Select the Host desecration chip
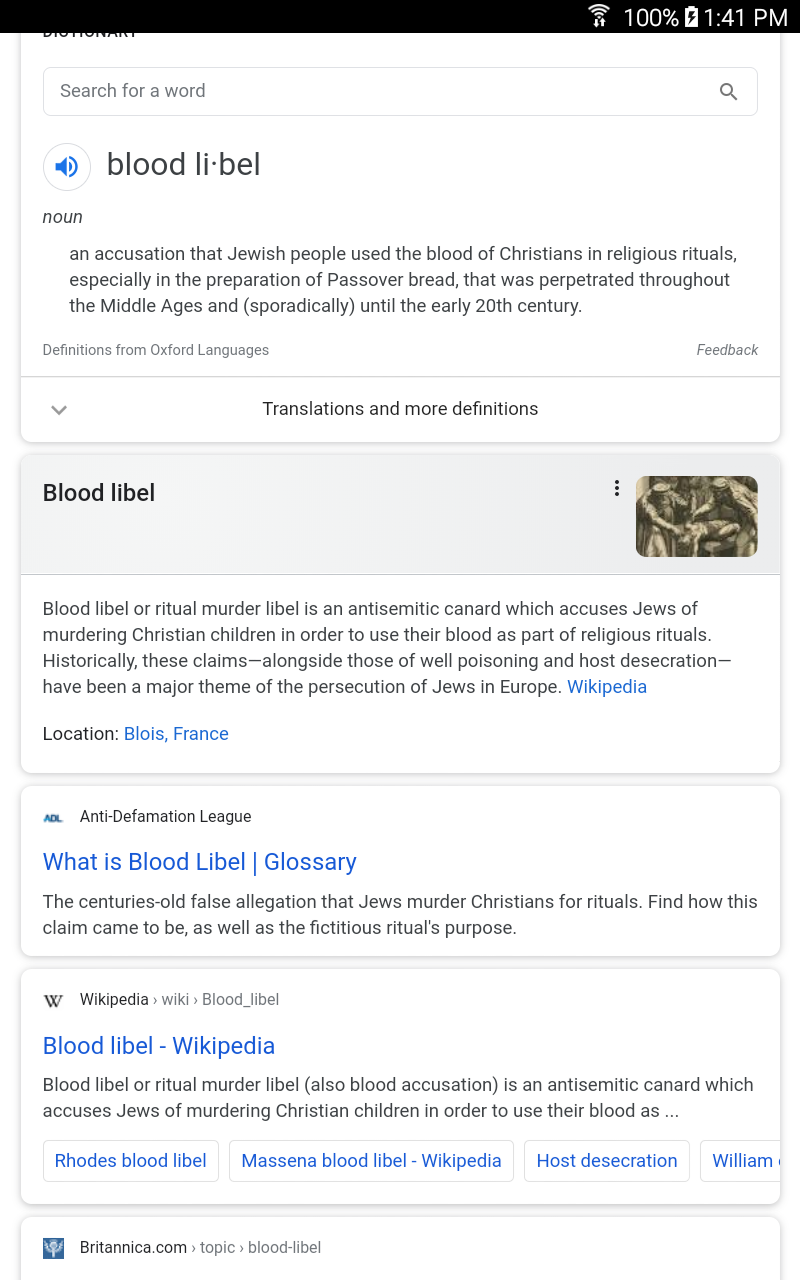 coord(607,1161)
